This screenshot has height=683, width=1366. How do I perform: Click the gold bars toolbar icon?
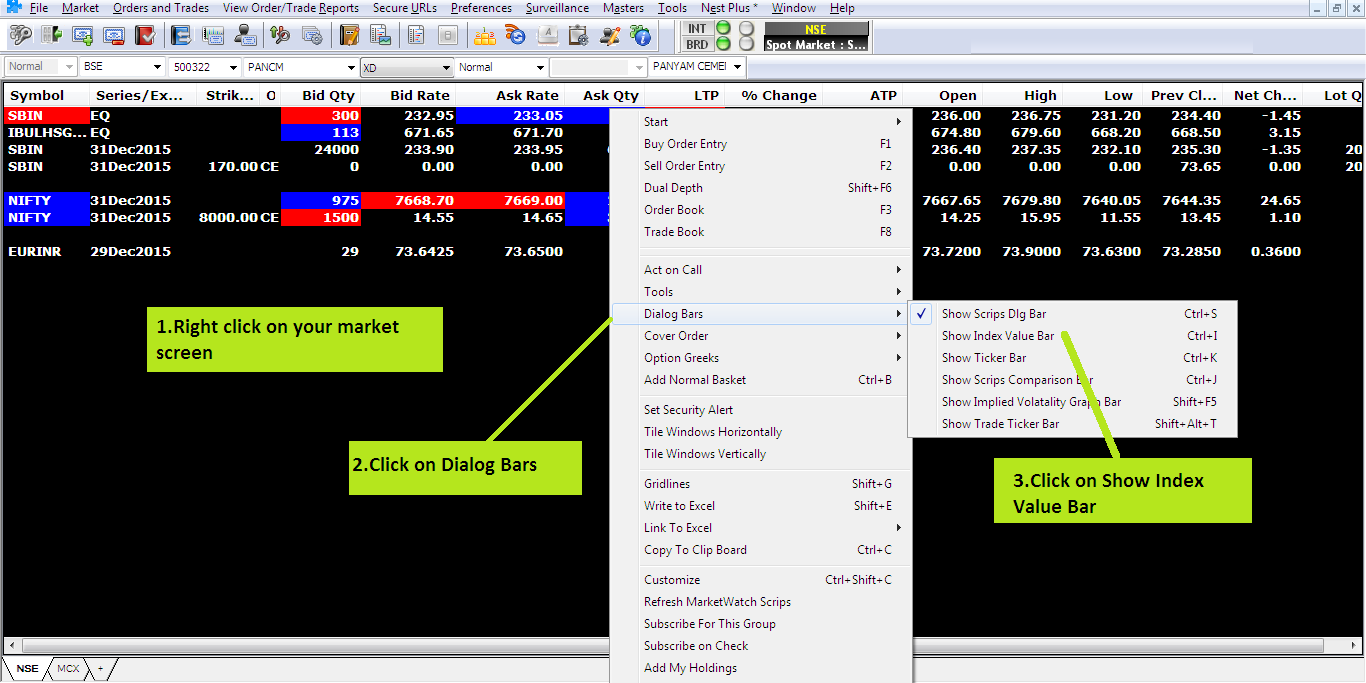pos(485,36)
